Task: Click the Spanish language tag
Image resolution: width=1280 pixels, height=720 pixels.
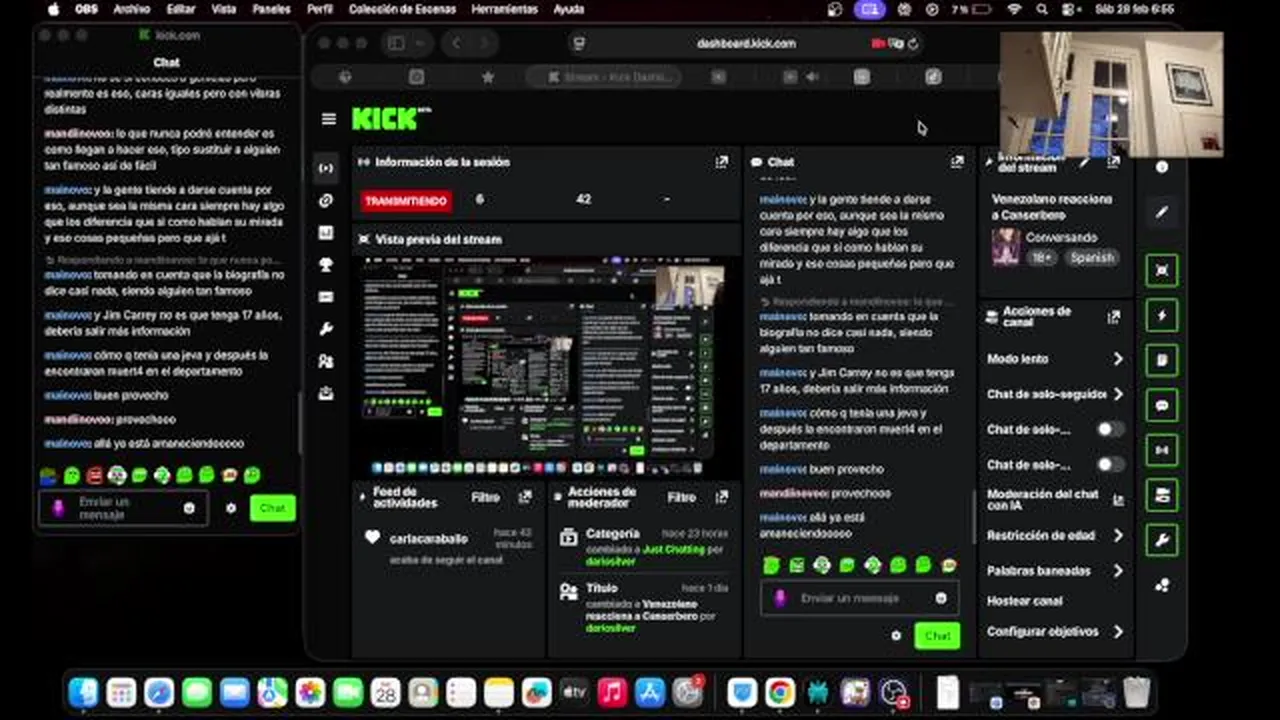Action: 1092,257
